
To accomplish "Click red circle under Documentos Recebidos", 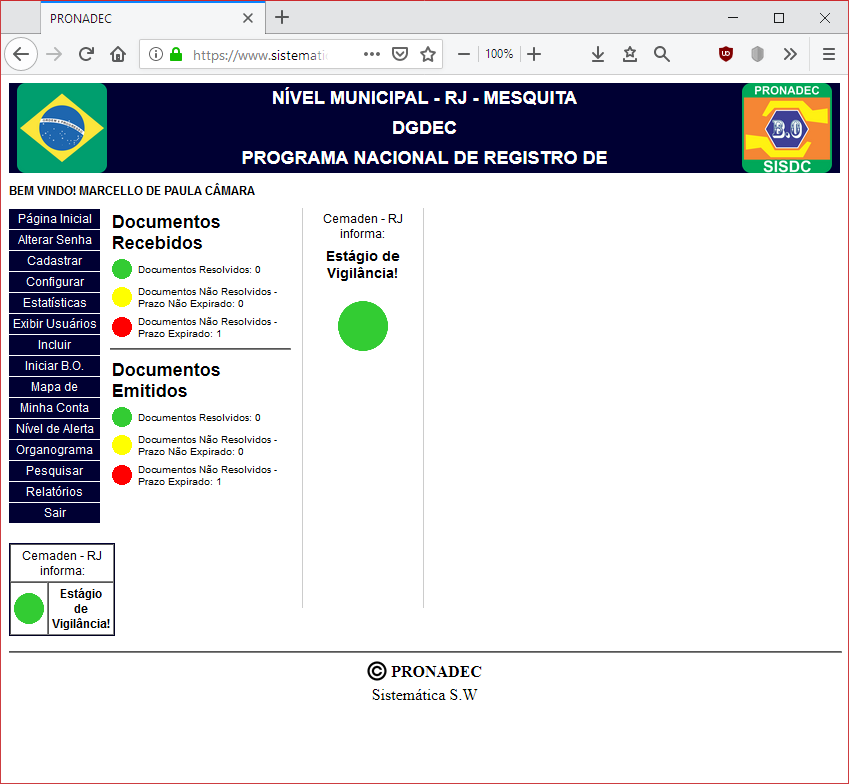I will click(122, 327).
